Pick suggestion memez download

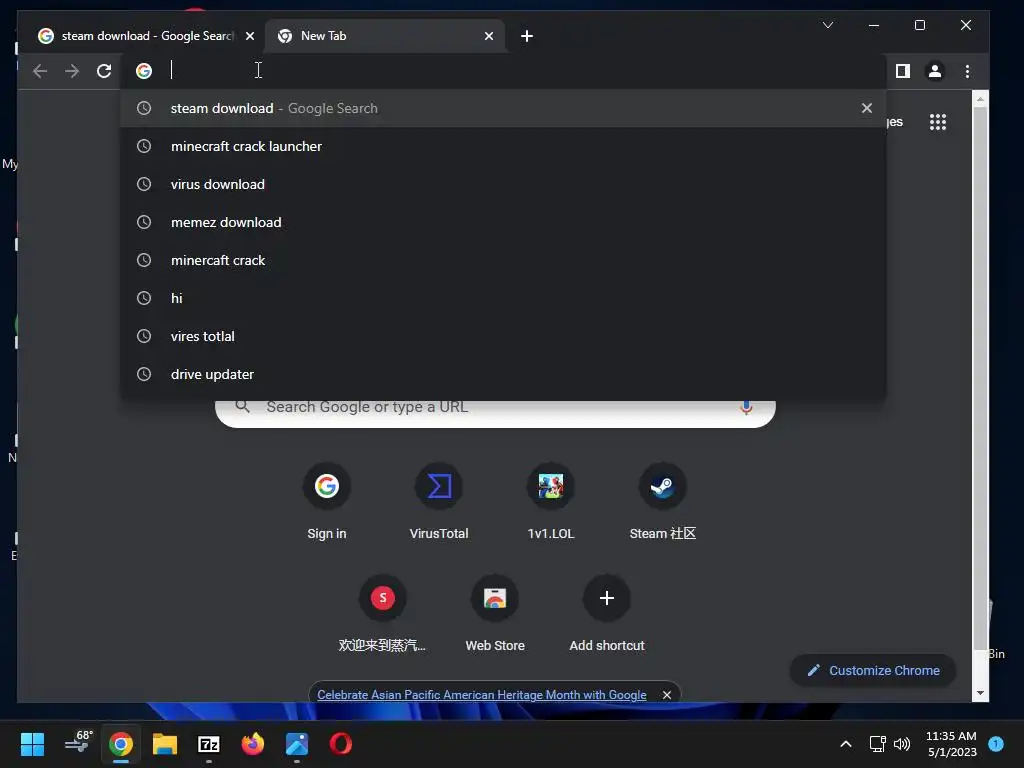coord(503,222)
